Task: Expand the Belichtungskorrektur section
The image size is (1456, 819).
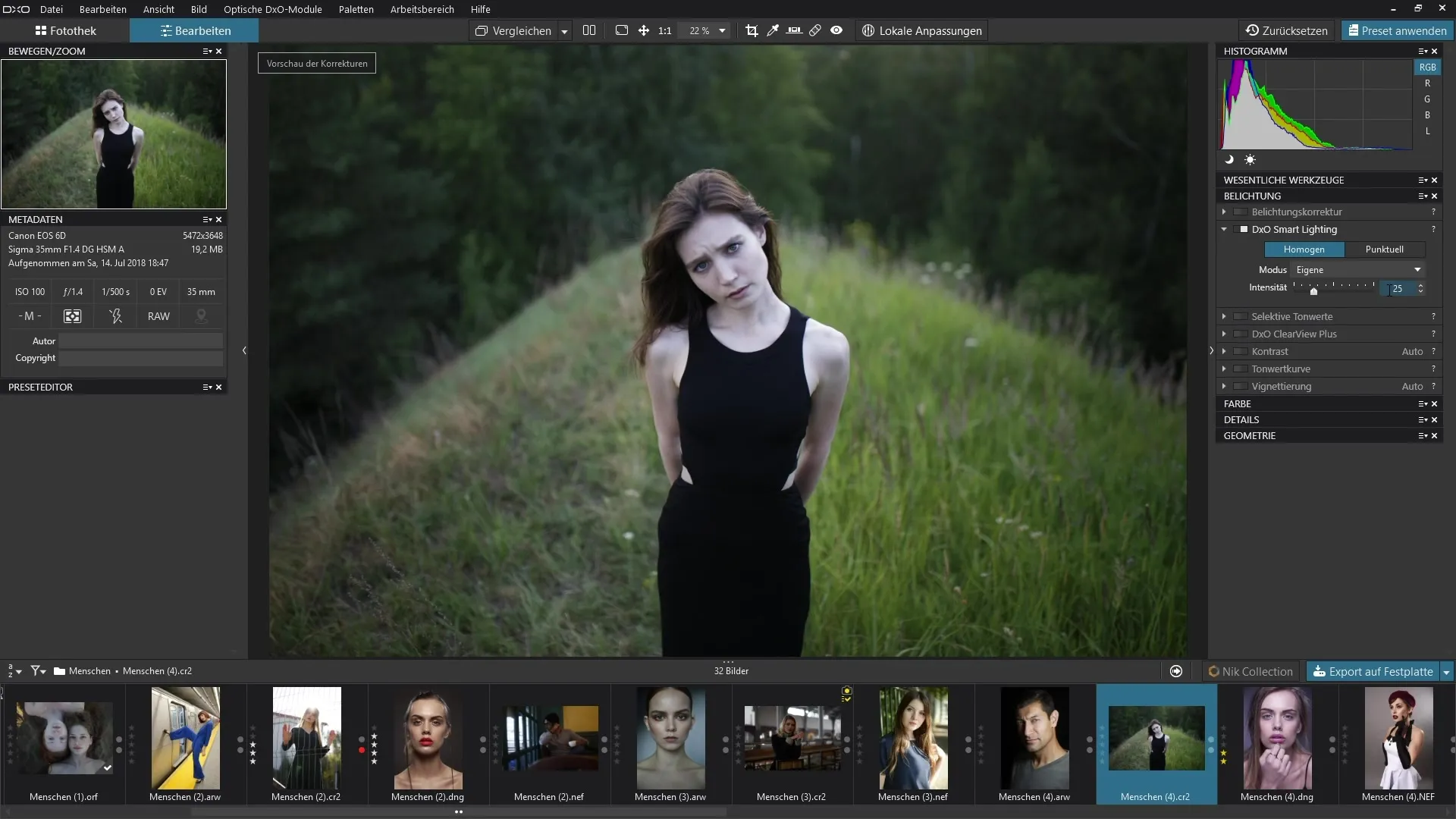Action: (x=1224, y=212)
